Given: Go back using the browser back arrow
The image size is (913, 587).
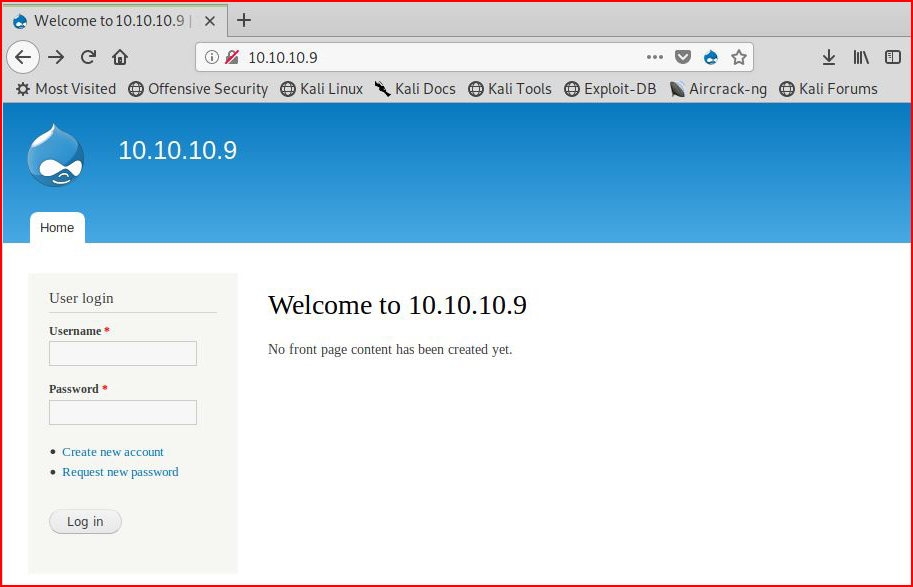Looking at the screenshot, I should 23,57.
